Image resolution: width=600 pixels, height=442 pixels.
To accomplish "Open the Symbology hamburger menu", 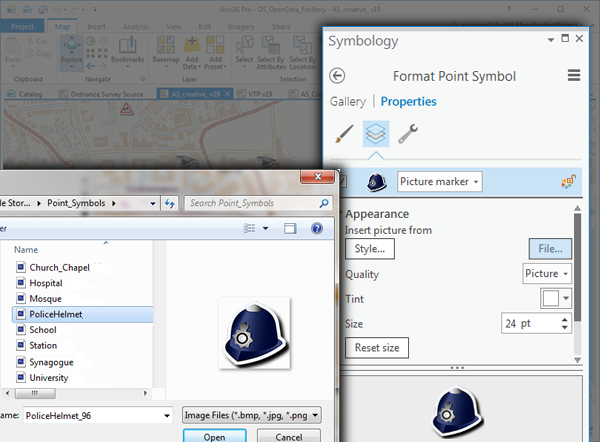I will click(x=574, y=75).
